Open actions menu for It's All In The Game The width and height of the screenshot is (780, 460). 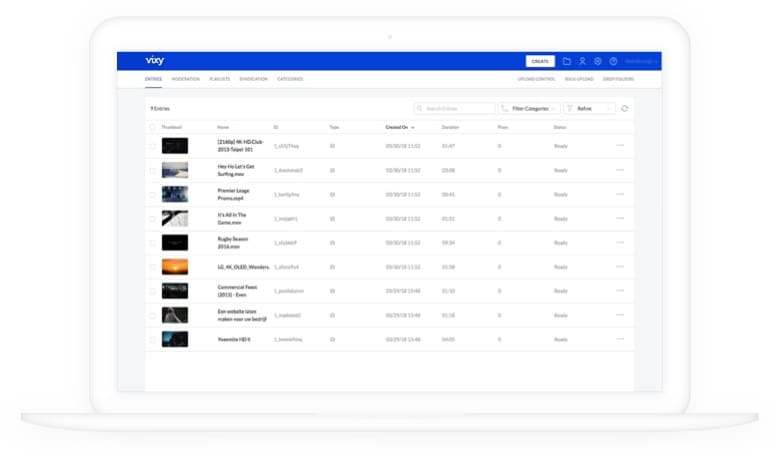[x=620, y=218]
